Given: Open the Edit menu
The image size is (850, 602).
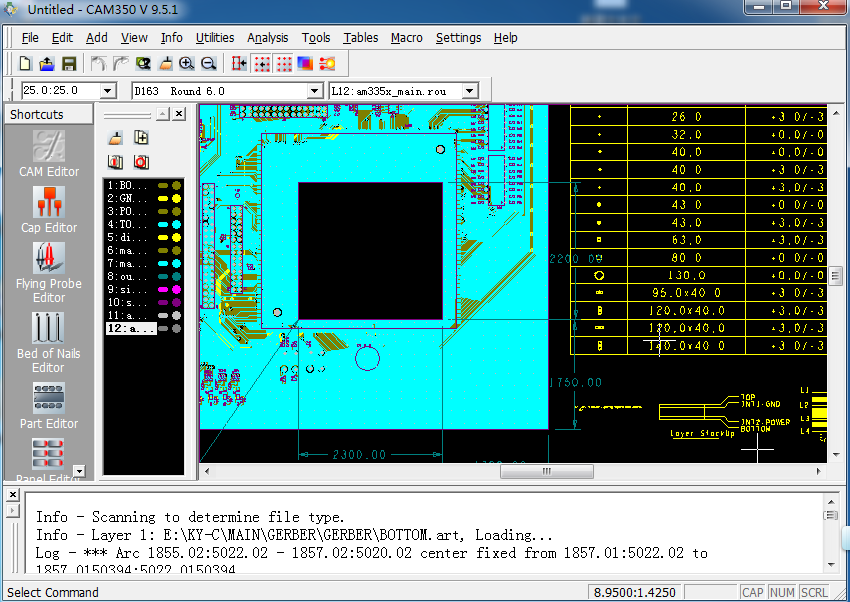Looking at the screenshot, I should 62,38.
